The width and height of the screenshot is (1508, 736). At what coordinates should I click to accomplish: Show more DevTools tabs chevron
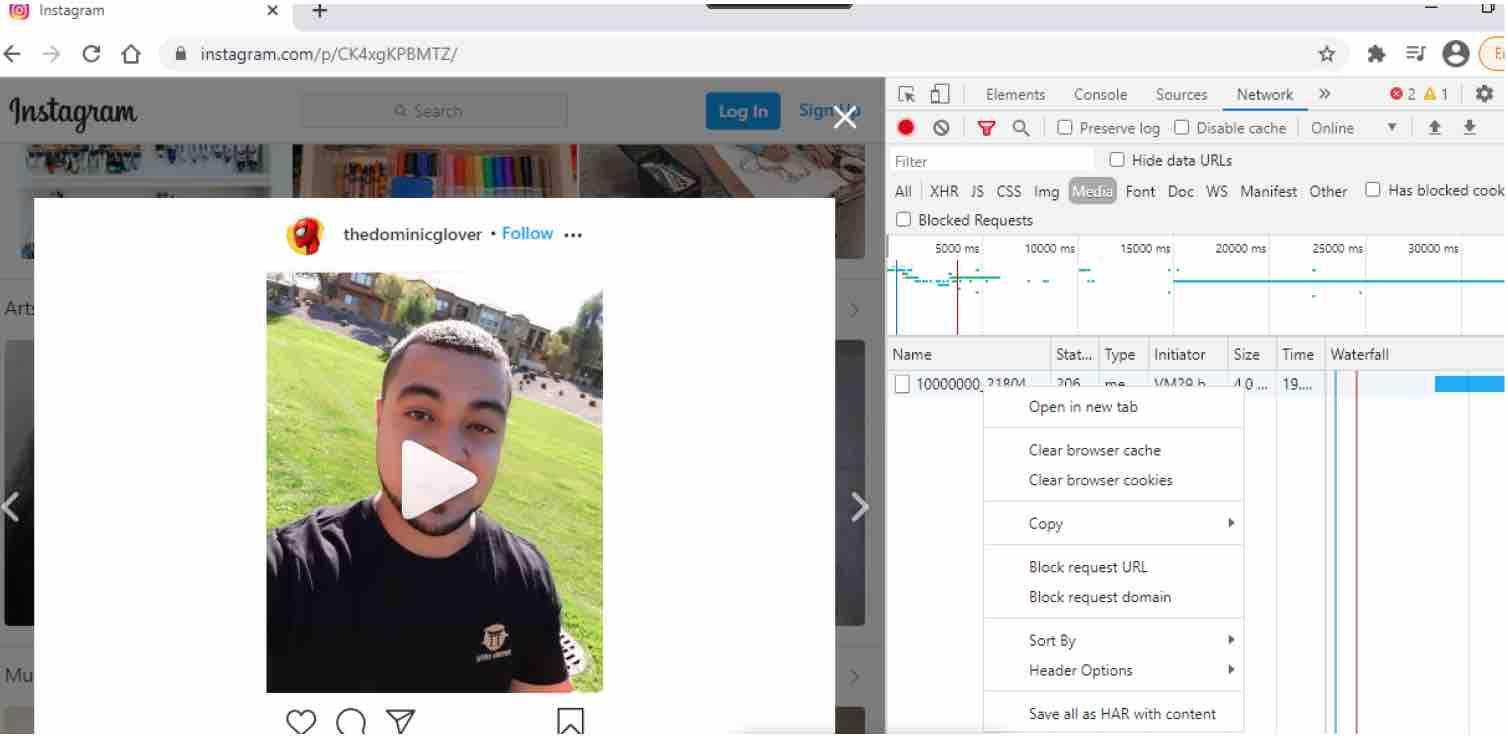pos(1324,94)
